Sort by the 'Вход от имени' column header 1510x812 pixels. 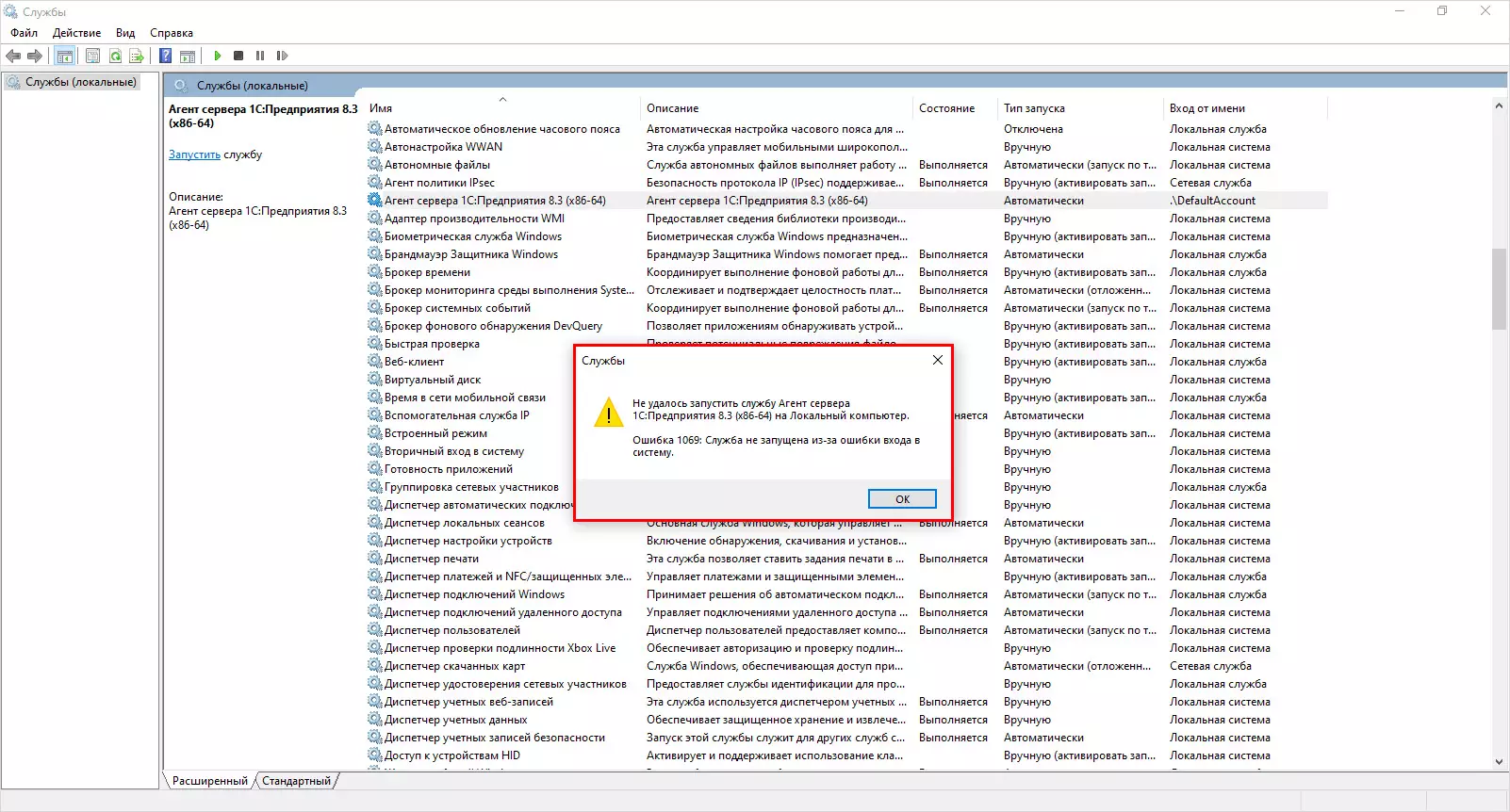click(1246, 108)
